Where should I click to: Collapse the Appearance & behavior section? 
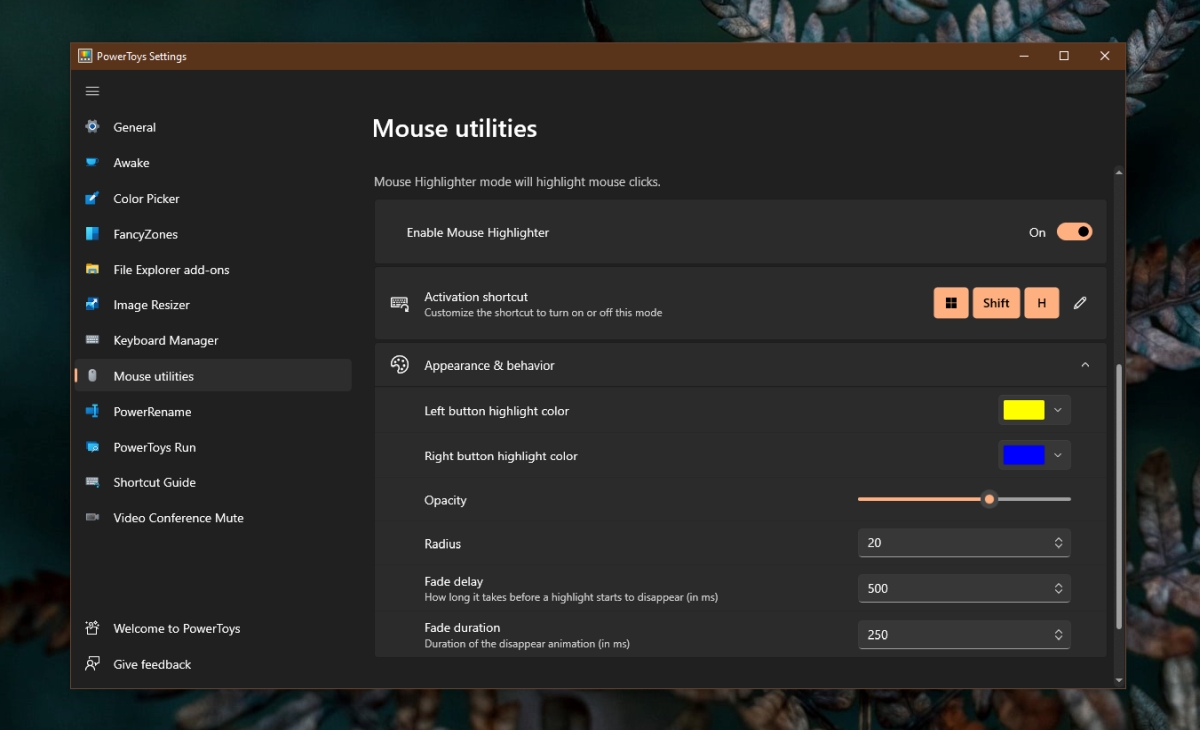(1085, 365)
